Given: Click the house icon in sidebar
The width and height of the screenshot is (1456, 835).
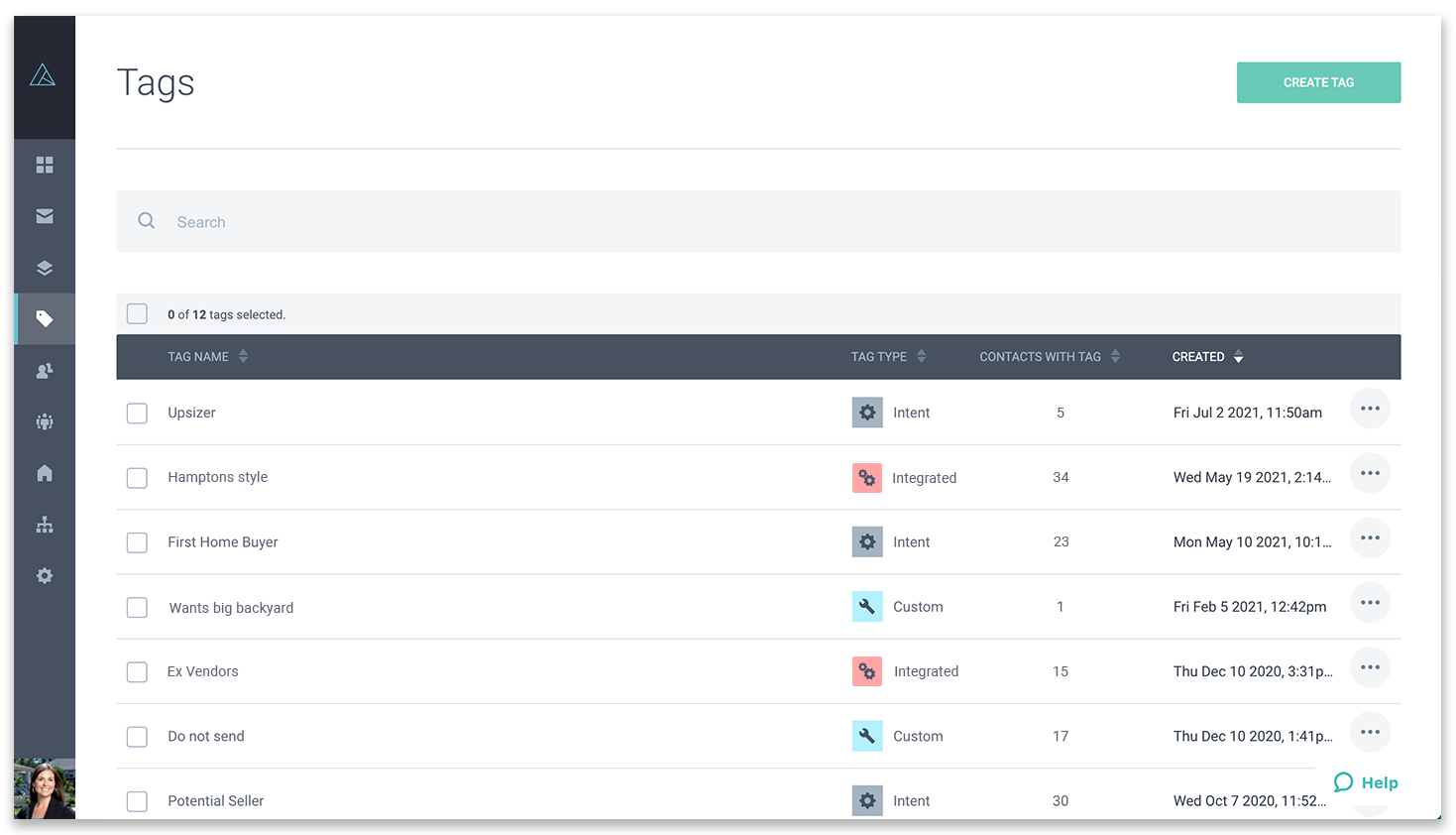Looking at the screenshot, I should pyautogui.click(x=45, y=473).
